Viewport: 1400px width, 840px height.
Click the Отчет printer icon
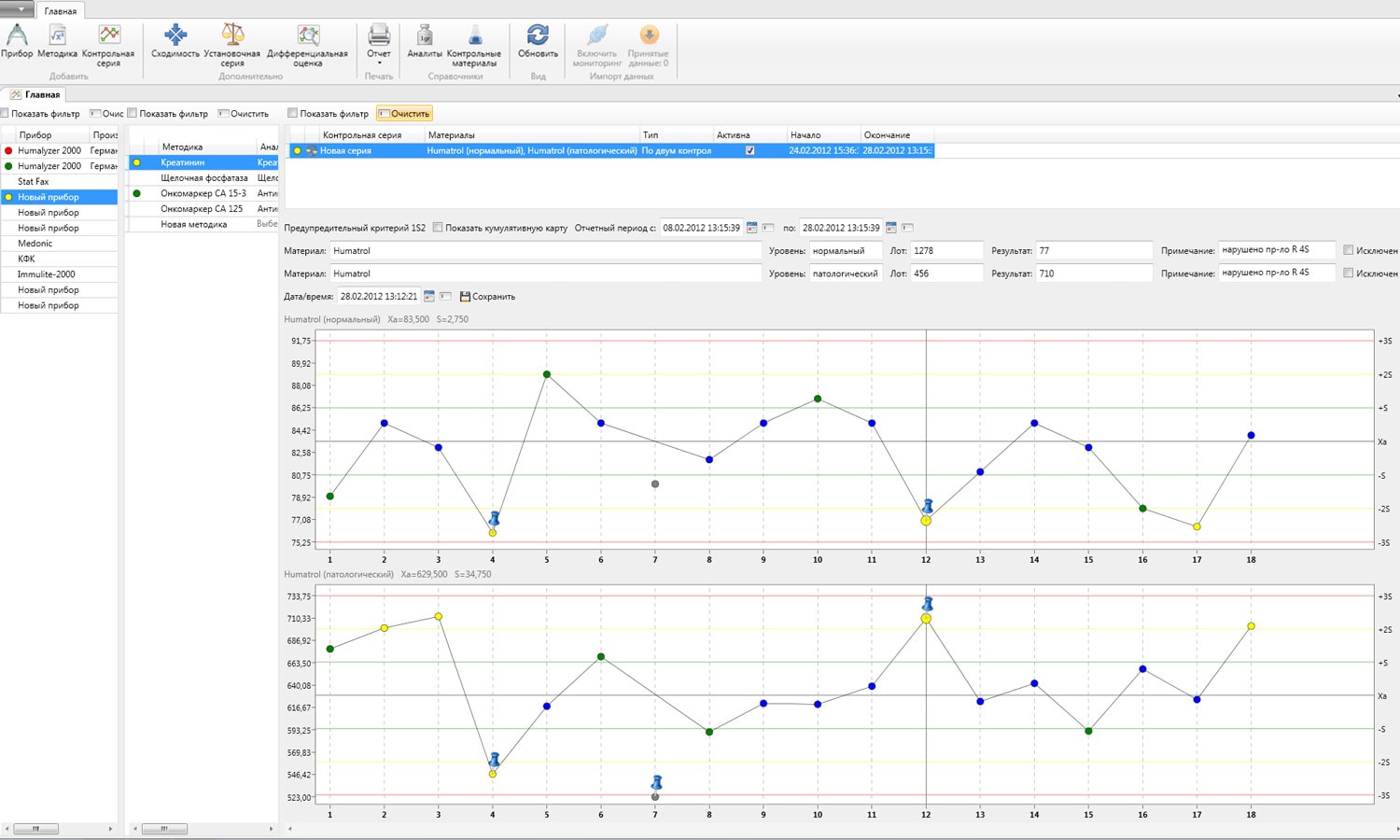click(x=379, y=35)
